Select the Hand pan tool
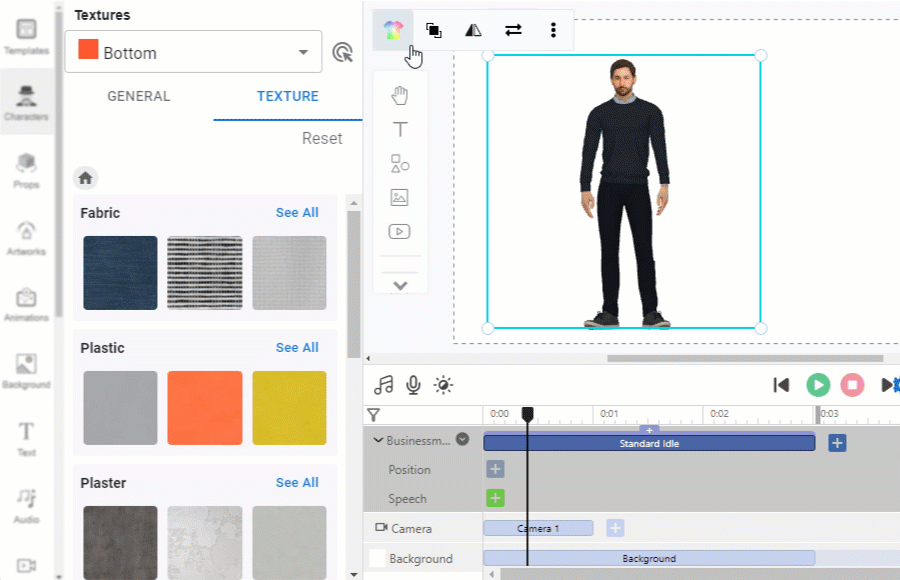The width and height of the screenshot is (900, 580). [x=400, y=95]
